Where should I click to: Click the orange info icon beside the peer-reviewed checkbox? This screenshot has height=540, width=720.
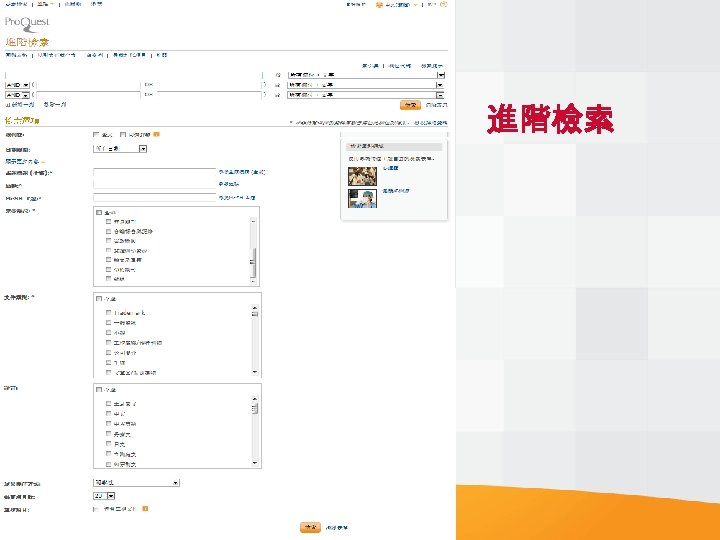tap(156, 135)
